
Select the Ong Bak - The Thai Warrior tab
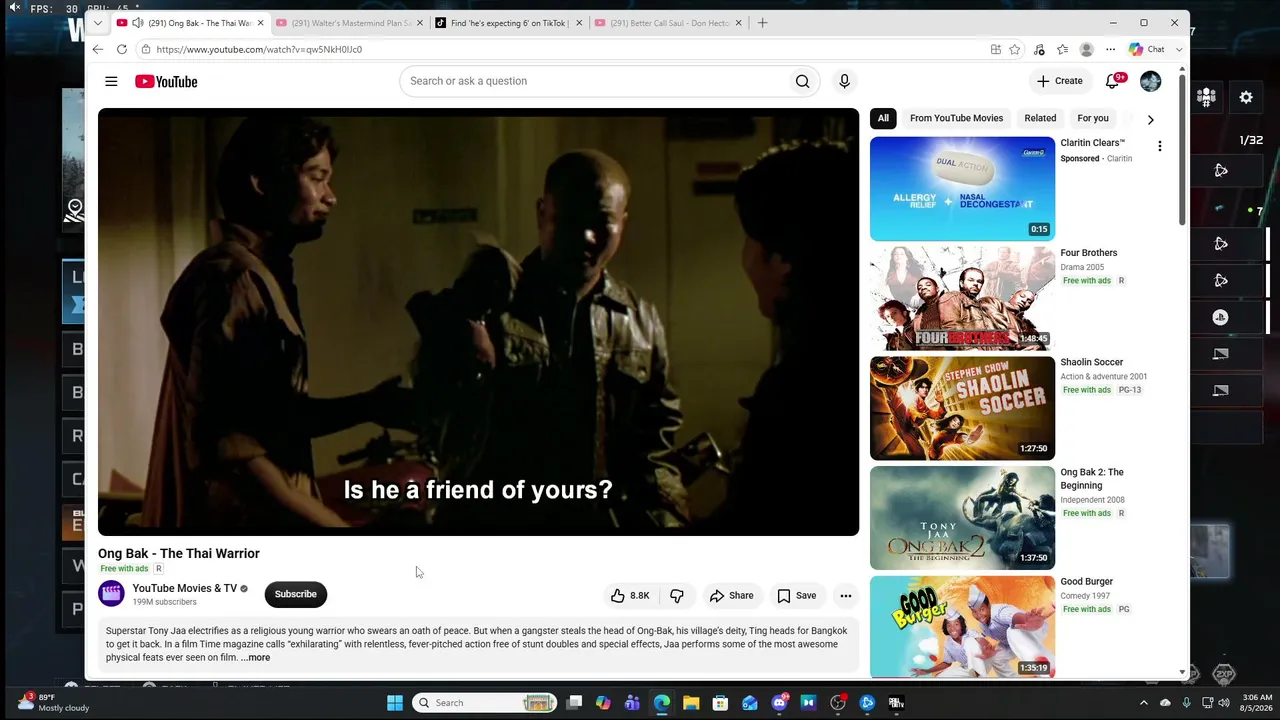tap(191, 23)
